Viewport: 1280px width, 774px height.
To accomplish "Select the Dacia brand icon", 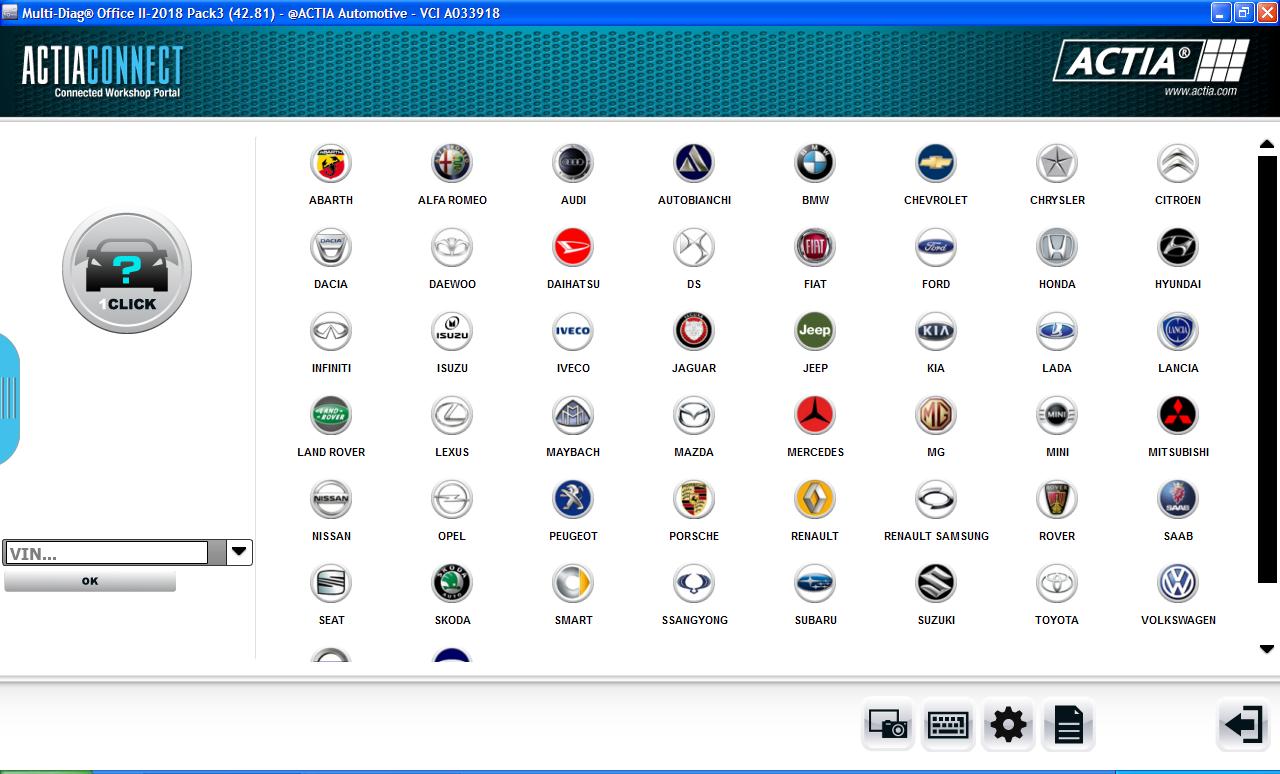I will 331,247.
